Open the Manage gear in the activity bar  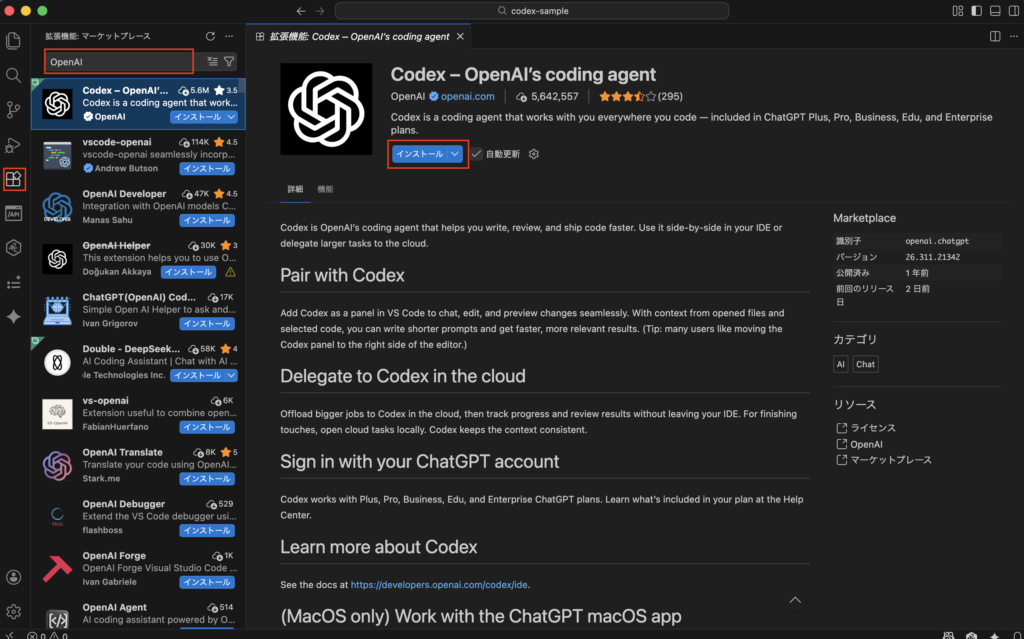[x=14, y=611]
